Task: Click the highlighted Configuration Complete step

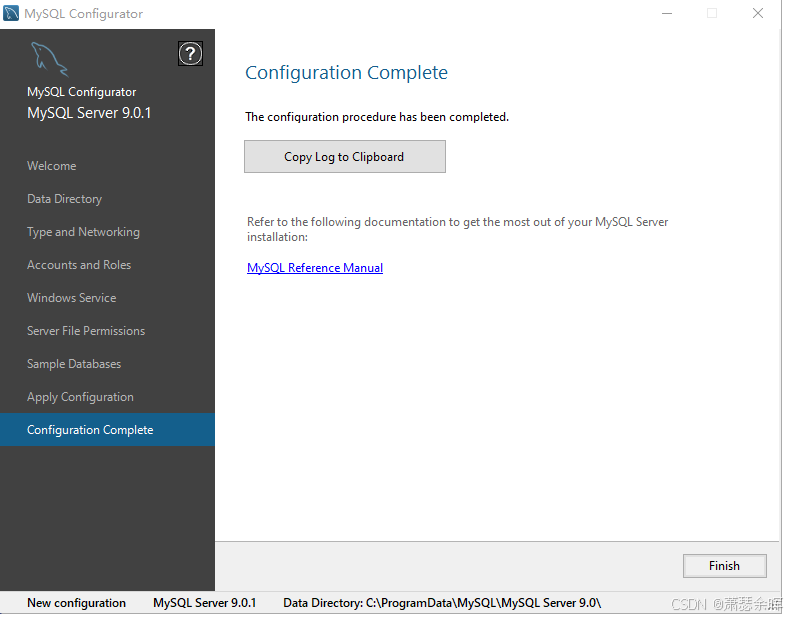Action: click(90, 430)
